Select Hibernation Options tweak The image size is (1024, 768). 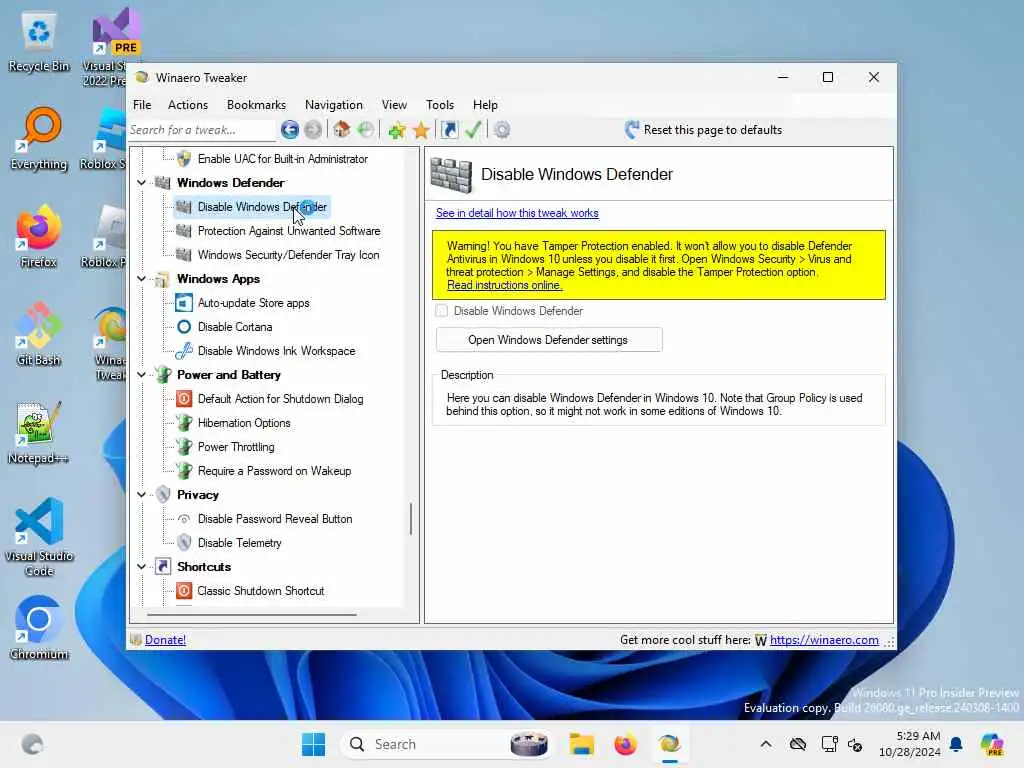click(x=244, y=423)
